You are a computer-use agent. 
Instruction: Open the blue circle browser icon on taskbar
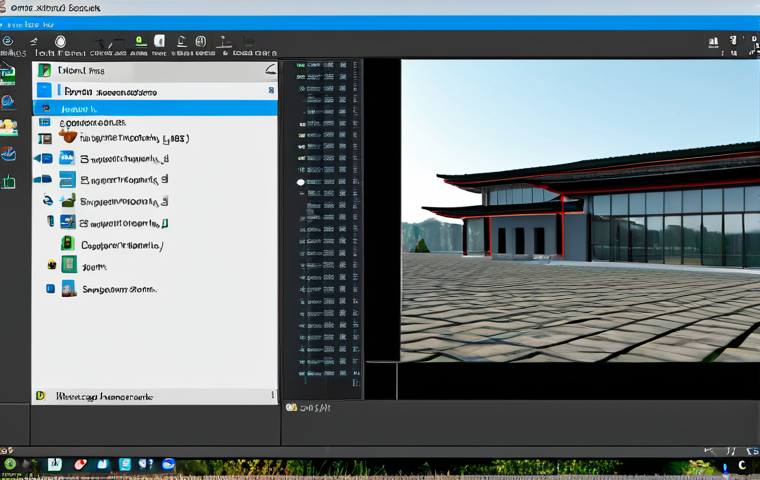(x=168, y=464)
